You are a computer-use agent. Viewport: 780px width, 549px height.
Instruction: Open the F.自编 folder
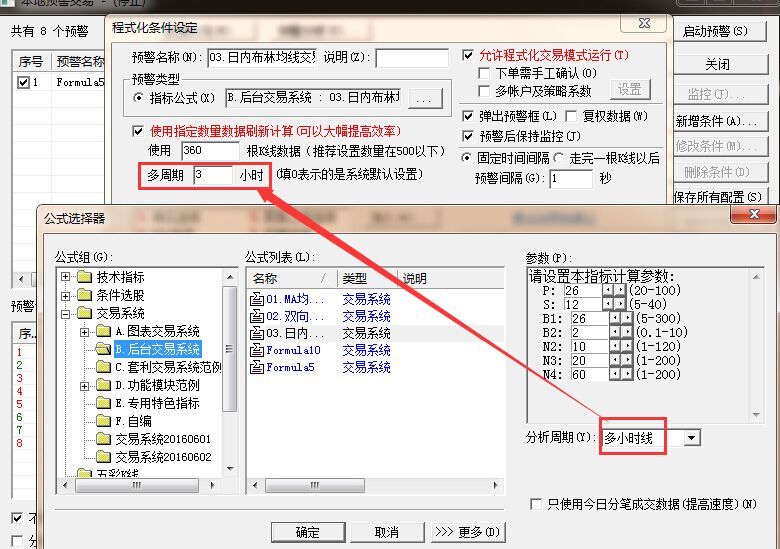point(104,421)
